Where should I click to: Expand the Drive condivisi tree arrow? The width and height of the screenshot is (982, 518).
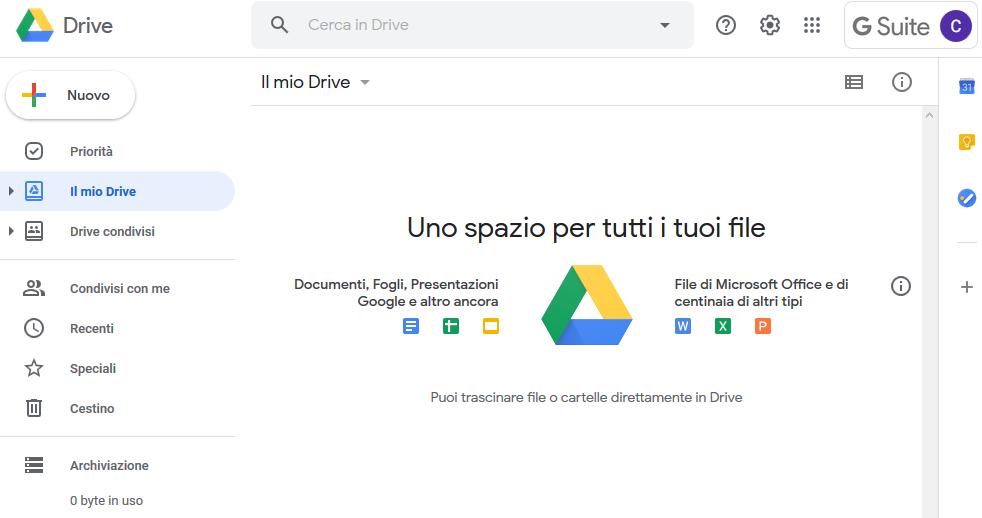coord(11,231)
